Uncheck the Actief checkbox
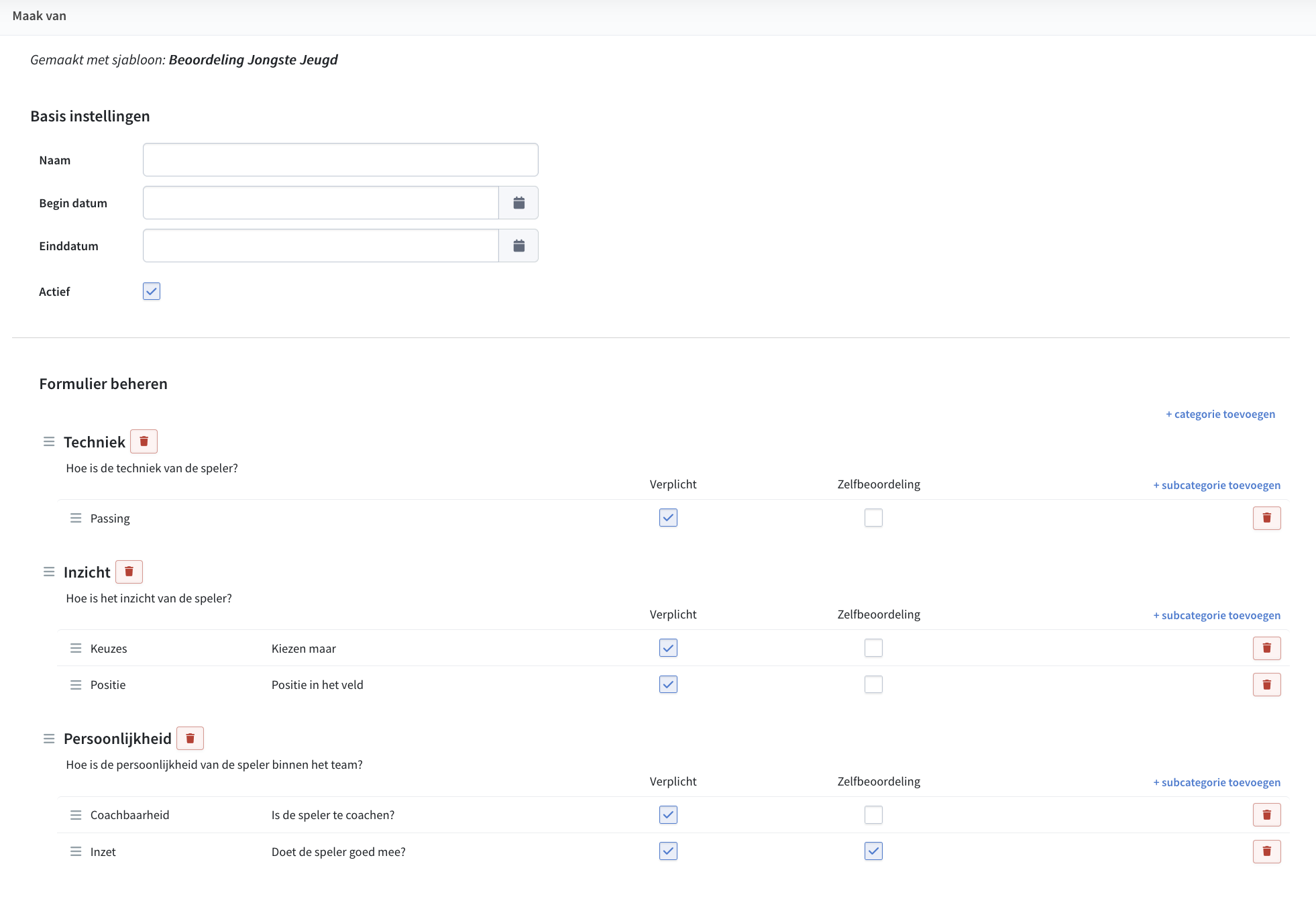The image size is (1316, 911). coord(152,291)
